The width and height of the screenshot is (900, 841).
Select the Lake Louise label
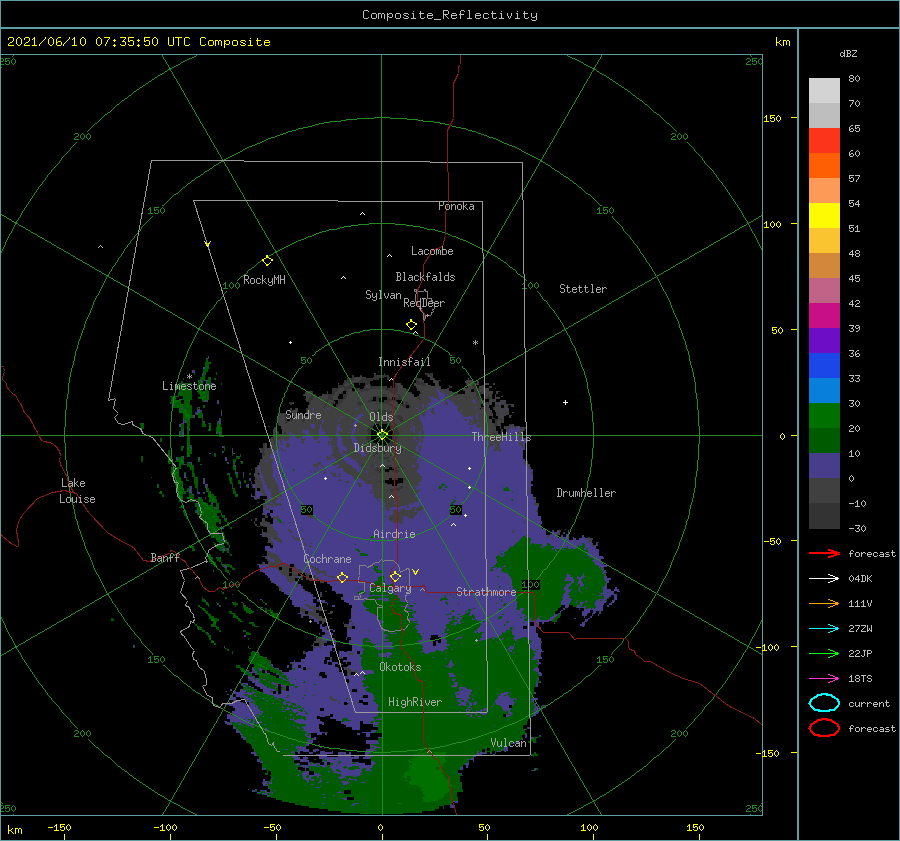(x=77, y=491)
